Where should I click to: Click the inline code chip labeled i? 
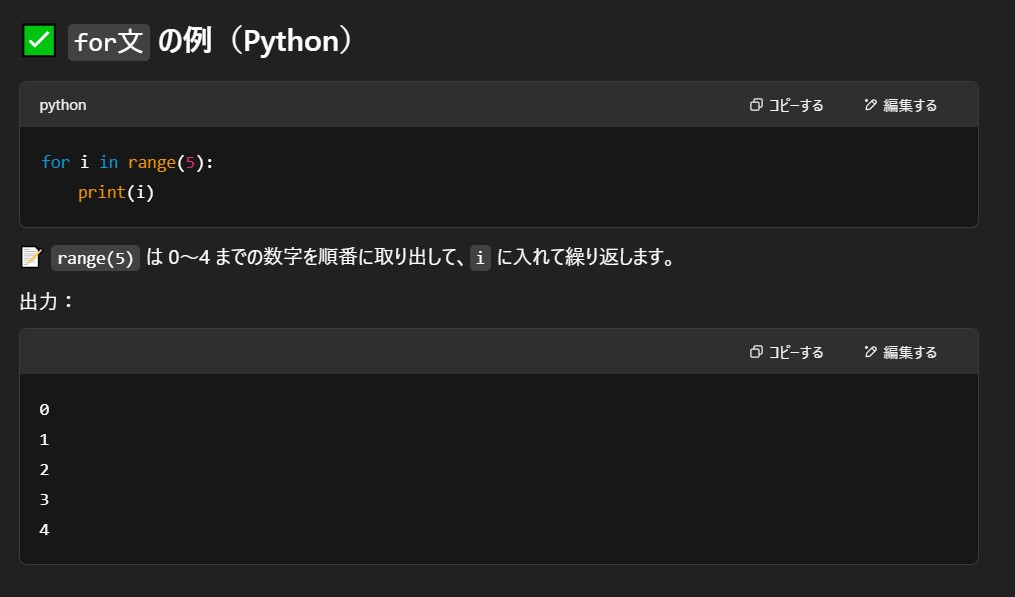pos(480,258)
